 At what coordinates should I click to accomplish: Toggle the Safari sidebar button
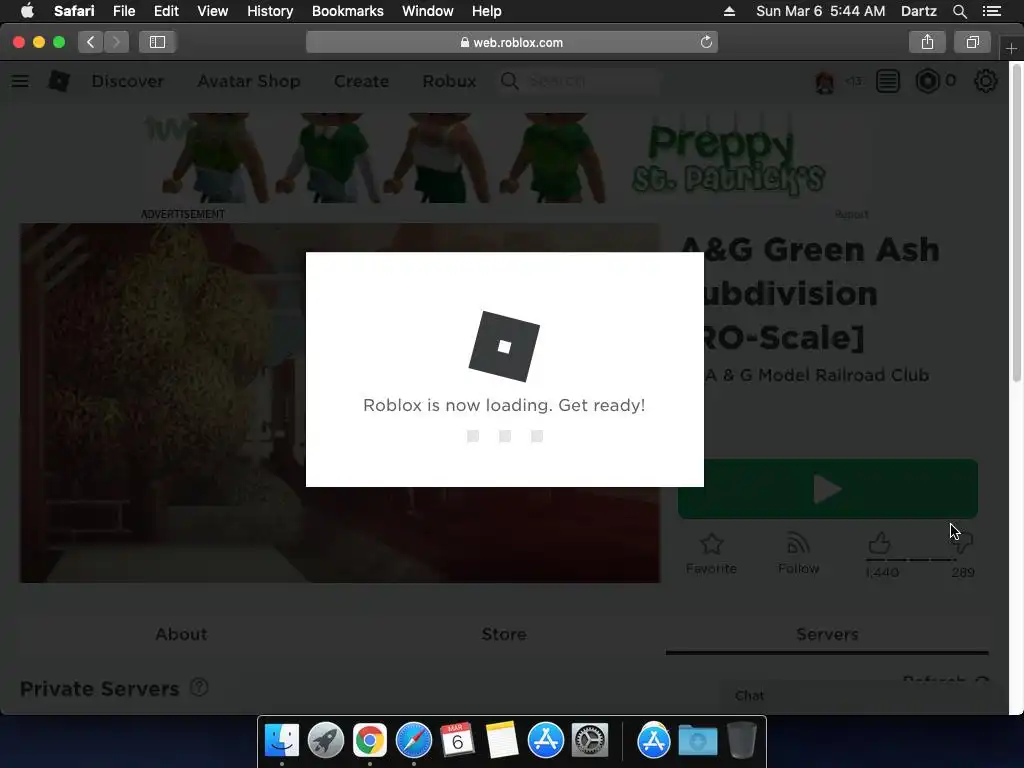(x=157, y=42)
